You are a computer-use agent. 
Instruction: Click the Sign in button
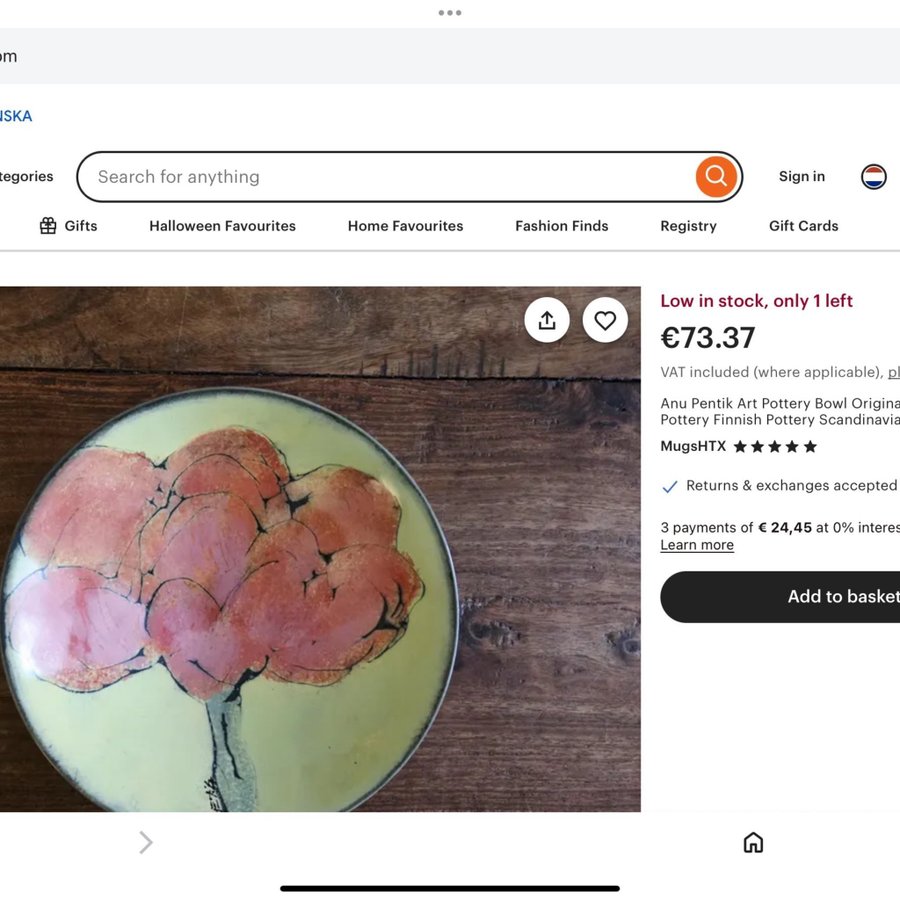(x=801, y=177)
